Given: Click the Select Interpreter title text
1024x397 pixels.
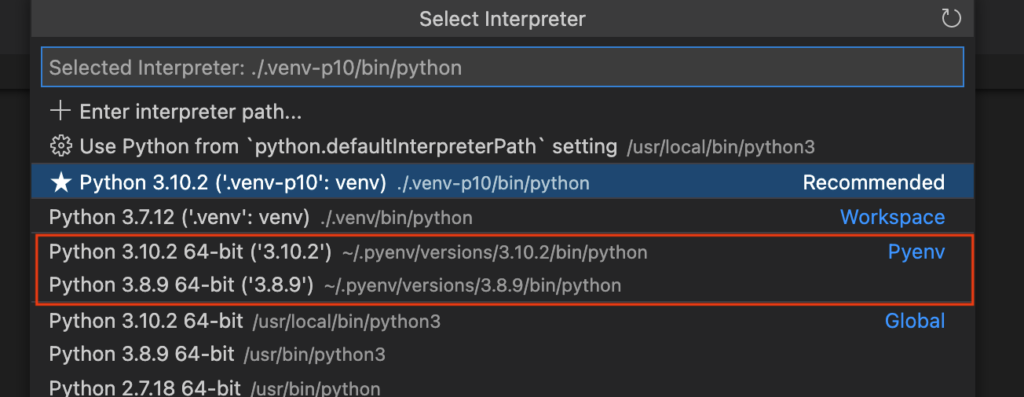Looking at the screenshot, I should coord(502,18).
